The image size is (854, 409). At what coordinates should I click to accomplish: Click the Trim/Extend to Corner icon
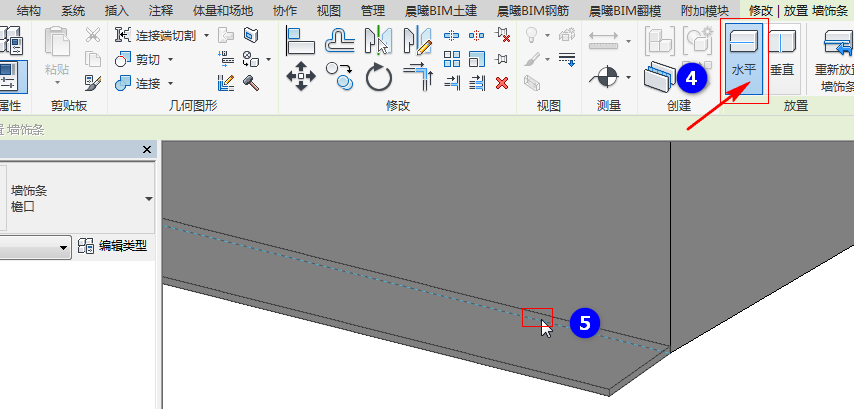418,76
